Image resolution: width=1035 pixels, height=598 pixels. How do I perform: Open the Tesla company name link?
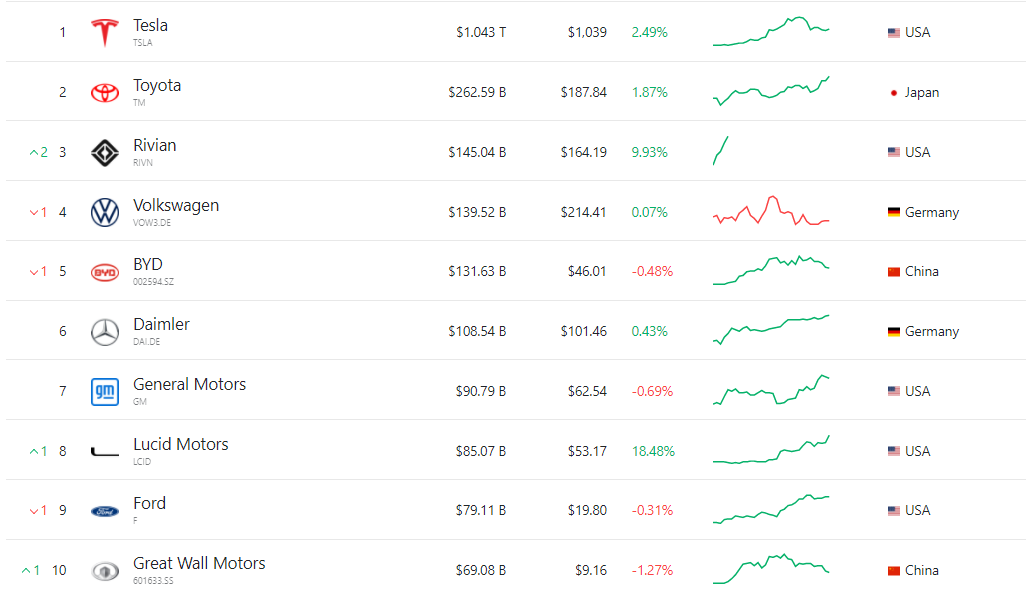point(150,26)
